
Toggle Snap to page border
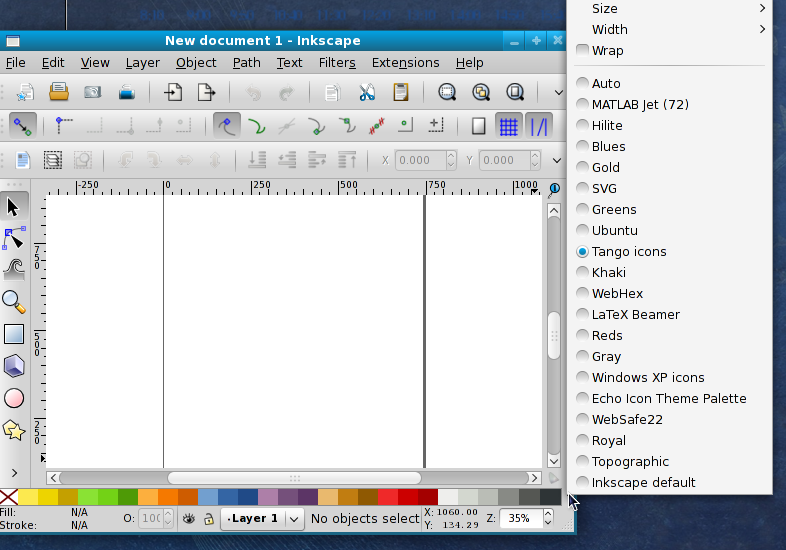tap(478, 126)
